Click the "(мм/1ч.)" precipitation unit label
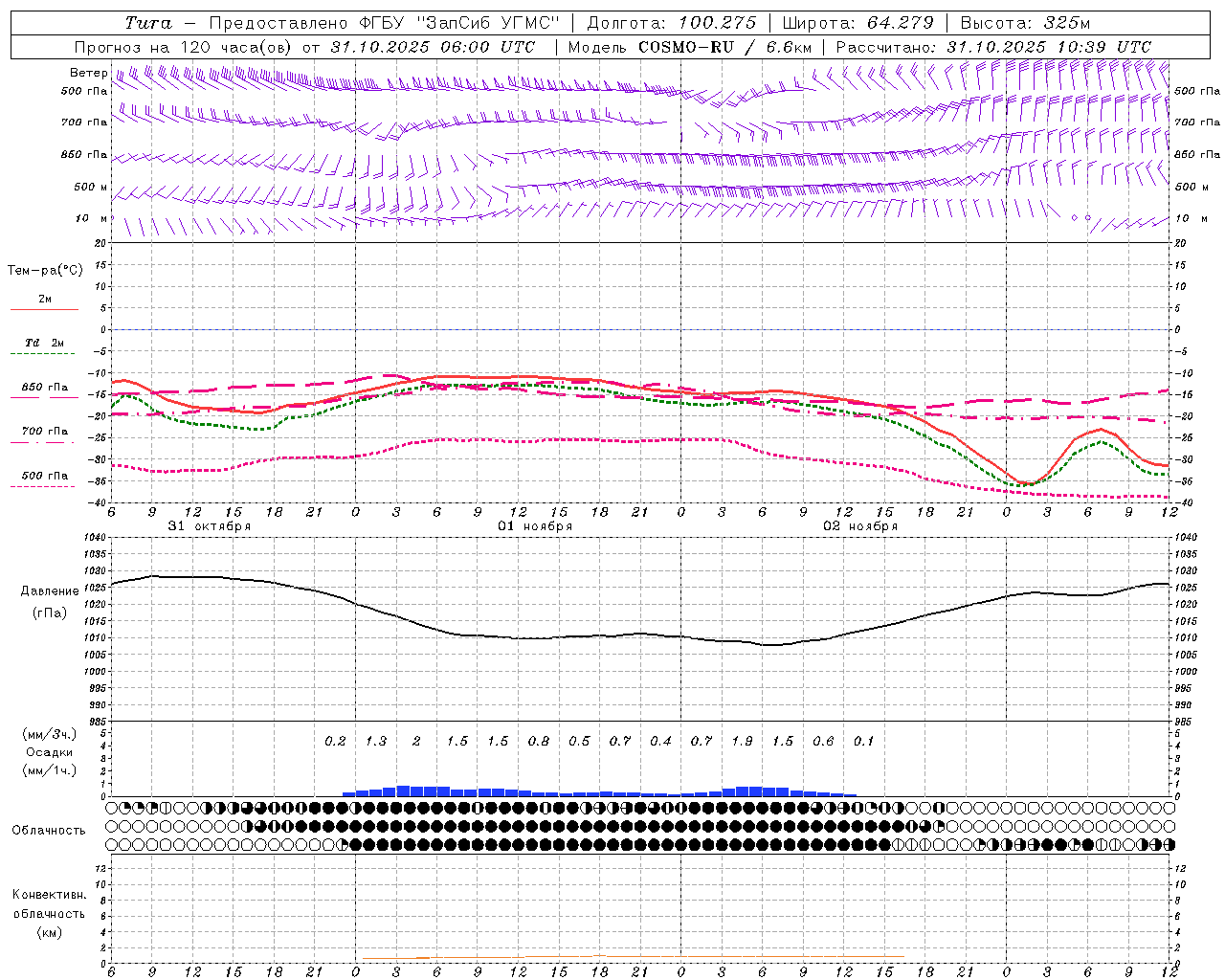The width and height of the screenshot is (1225, 980). click(x=50, y=770)
